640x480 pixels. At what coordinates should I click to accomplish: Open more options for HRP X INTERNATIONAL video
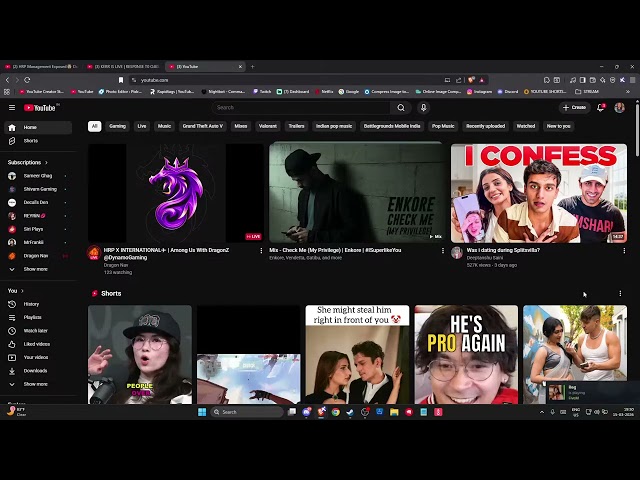coord(261,251)
